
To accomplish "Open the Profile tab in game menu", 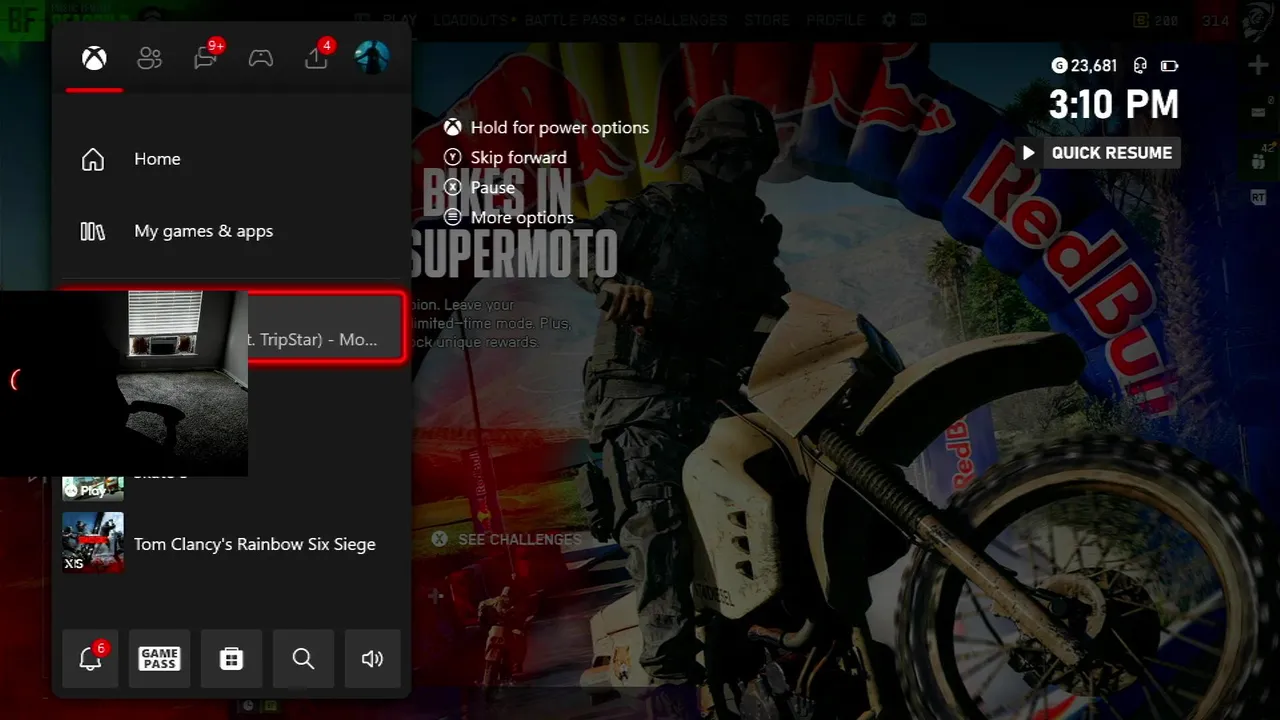I will coord(836,20).
